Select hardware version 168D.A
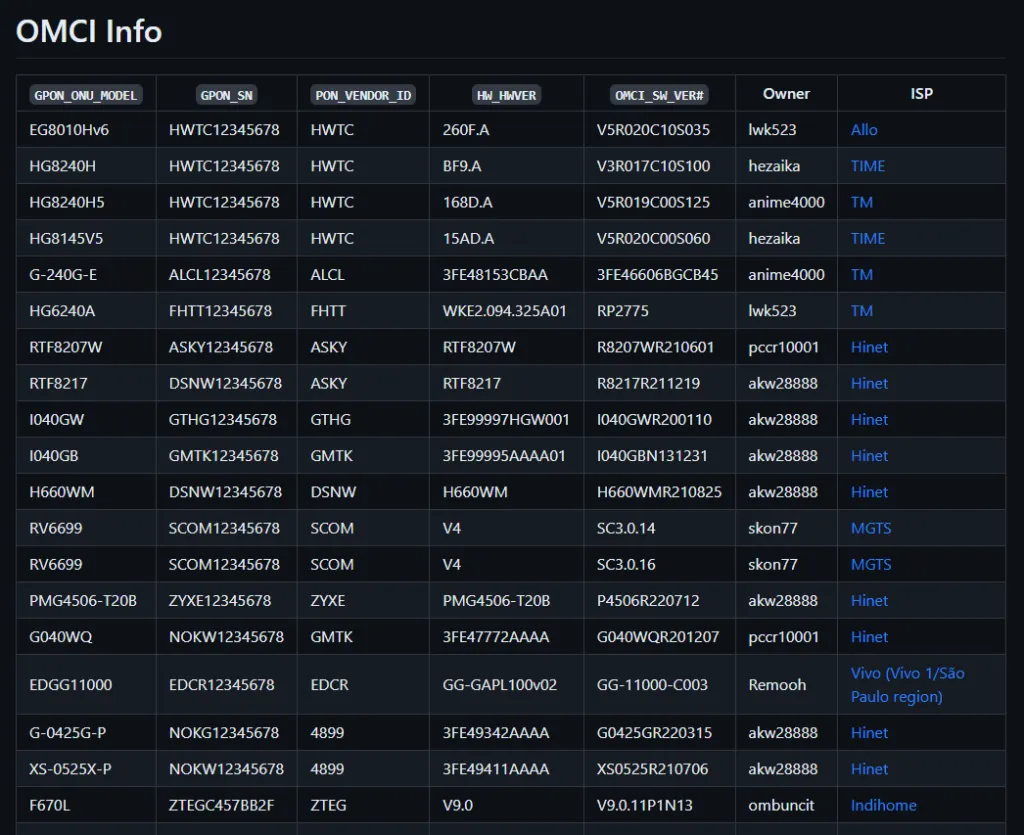 point(468,202)
